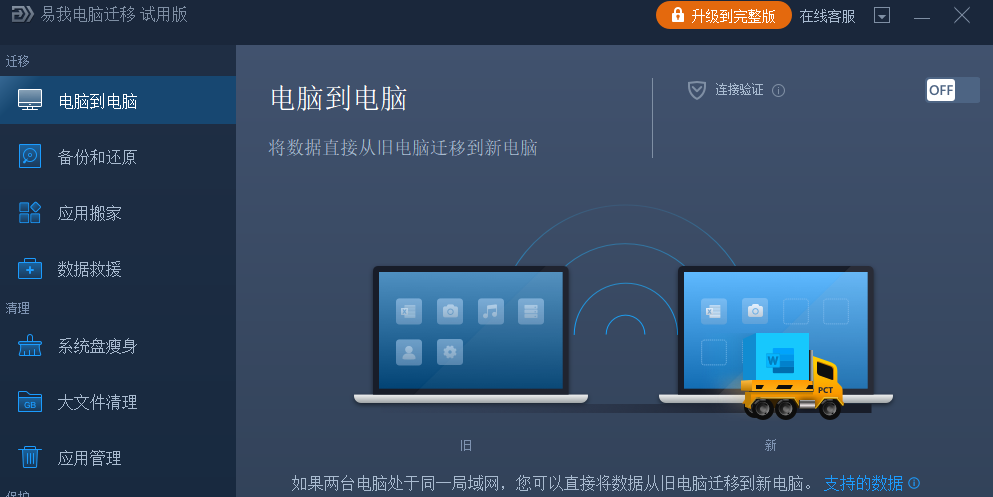Open 在线客服 online support
The height and width of the screenshot is (497, 993).
click(827, 16)
